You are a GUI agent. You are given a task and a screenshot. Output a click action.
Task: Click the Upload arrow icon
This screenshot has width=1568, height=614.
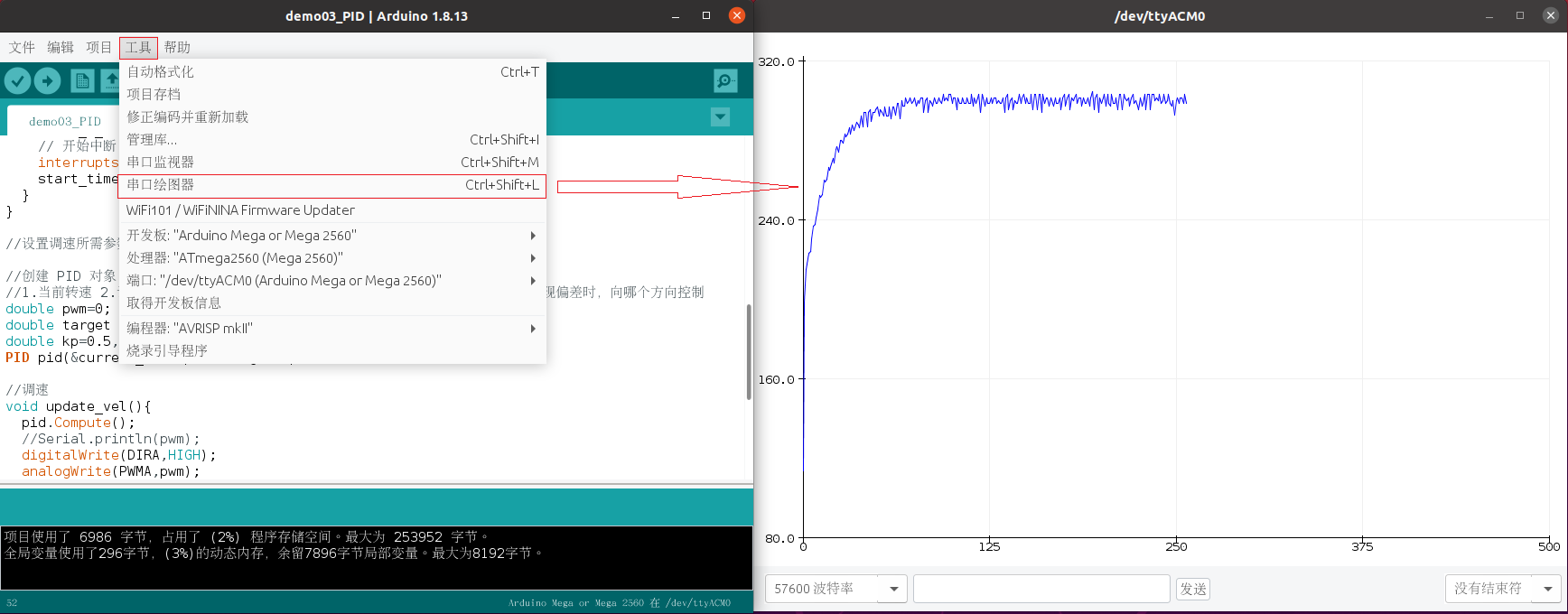[48, 81]
